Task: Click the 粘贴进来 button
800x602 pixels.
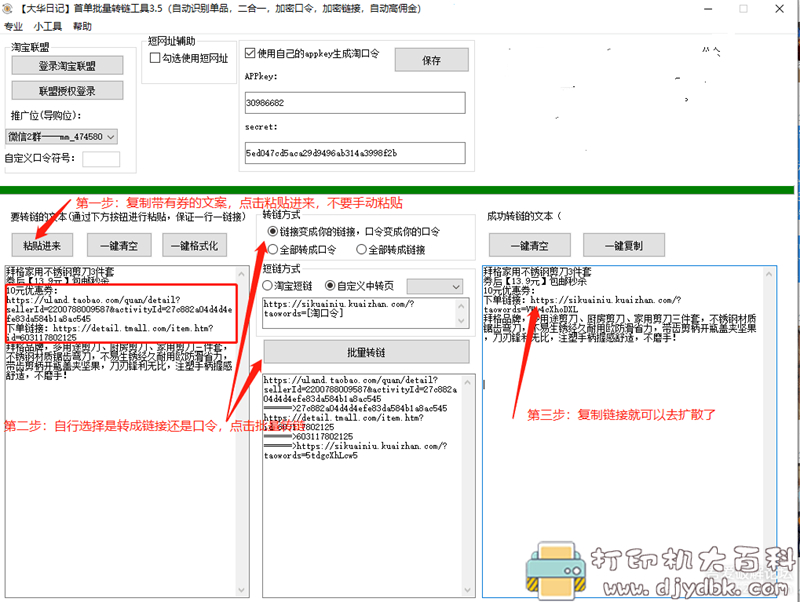Action: coord(42,245)
